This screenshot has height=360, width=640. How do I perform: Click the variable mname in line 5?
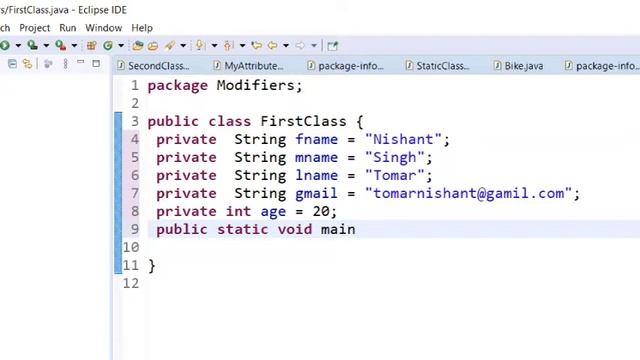coord(317,158)
